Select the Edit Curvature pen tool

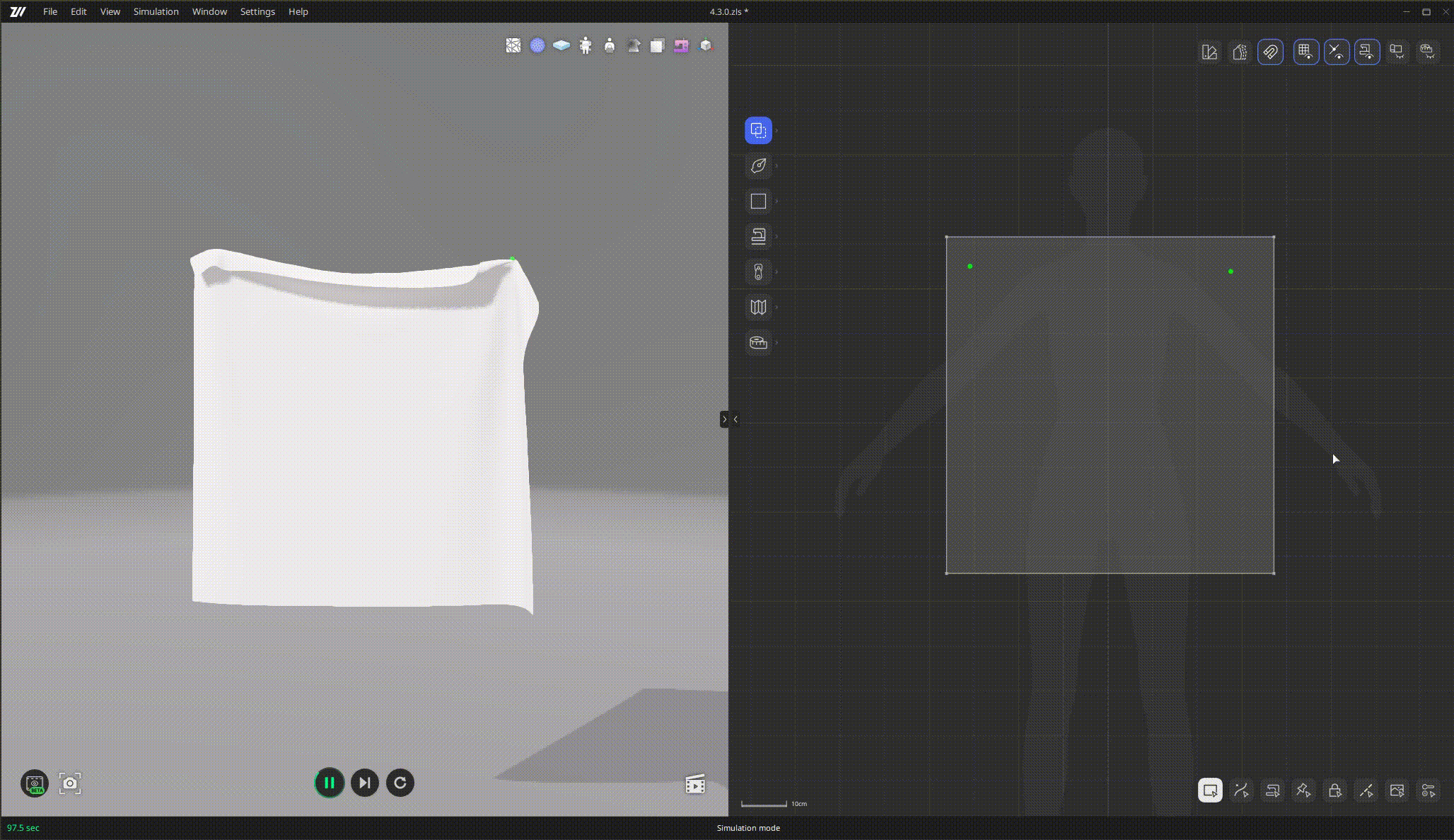pyautogui.click(x=757, y=166)
